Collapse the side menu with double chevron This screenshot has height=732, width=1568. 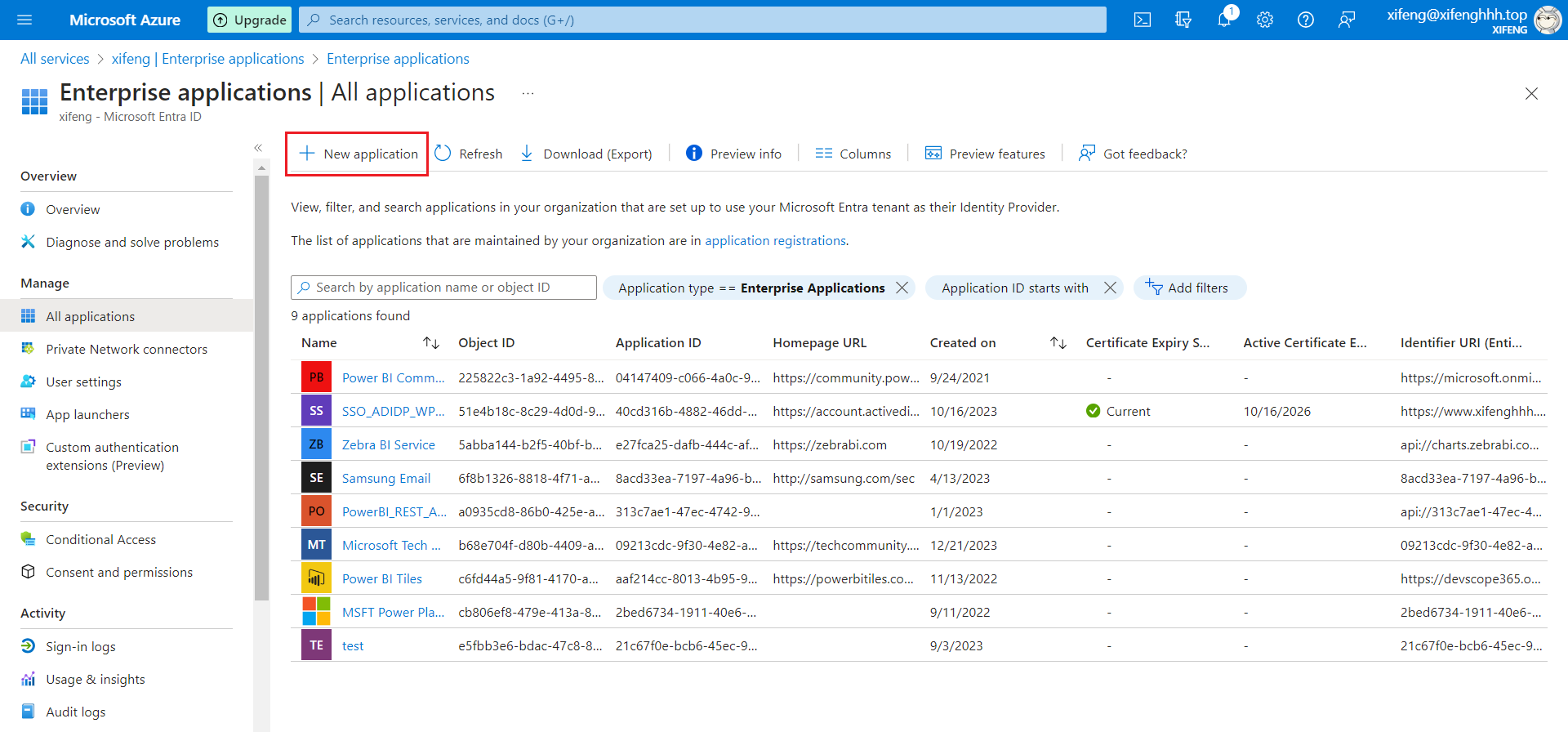258,148
